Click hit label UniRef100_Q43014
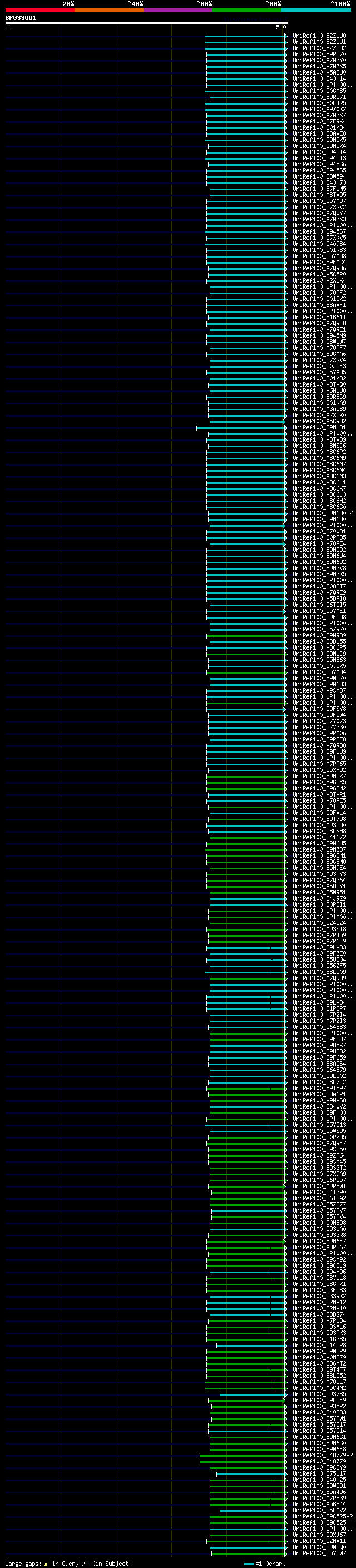The width and height of the screenshot is (356, 1568). [x=319, y=78]
